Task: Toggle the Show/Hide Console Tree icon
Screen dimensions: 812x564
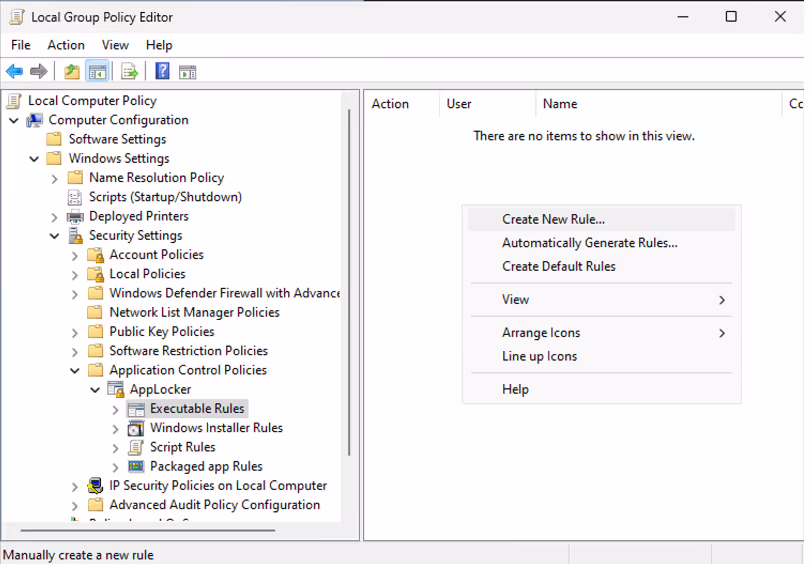Action: (x=97, y=71)
